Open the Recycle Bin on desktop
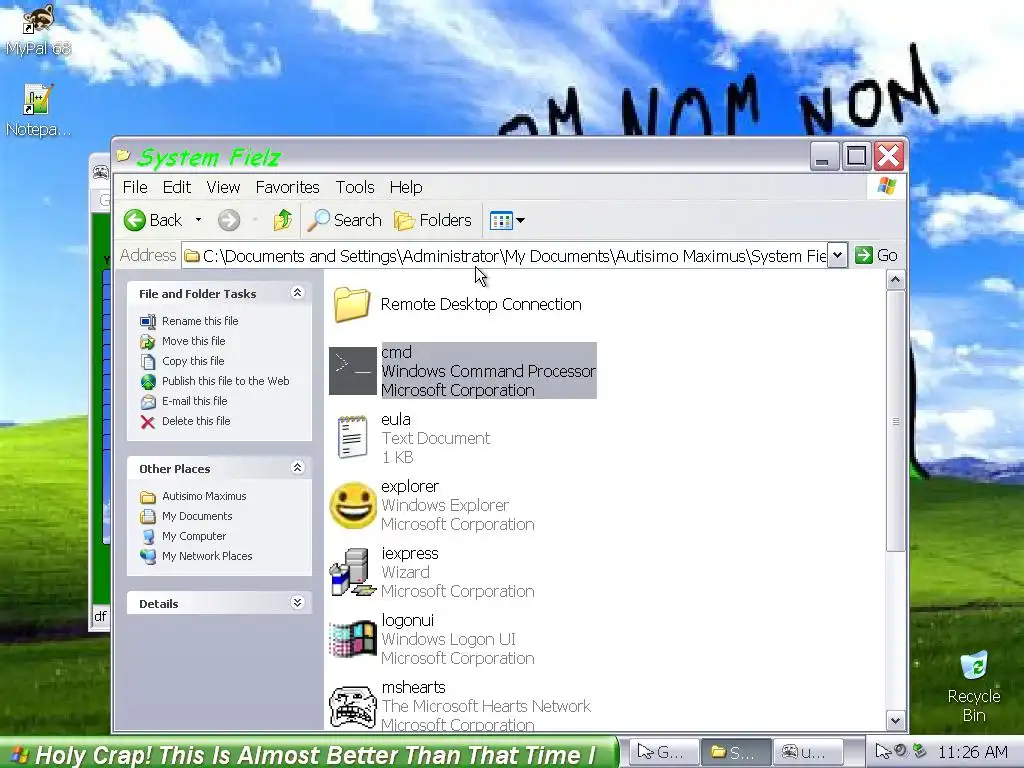1024x768 pixels. tap(974, 686)
